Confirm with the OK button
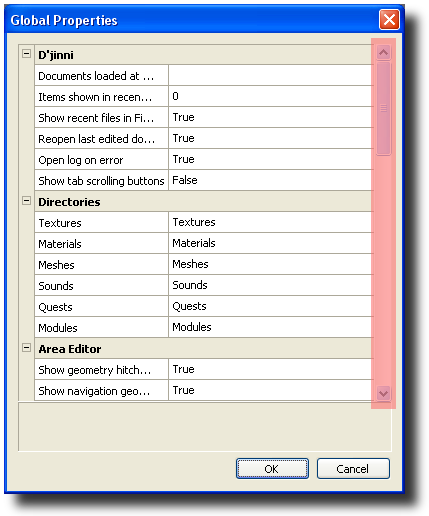The width and height of the screenshot is (429, 516). tap(272, 469)
